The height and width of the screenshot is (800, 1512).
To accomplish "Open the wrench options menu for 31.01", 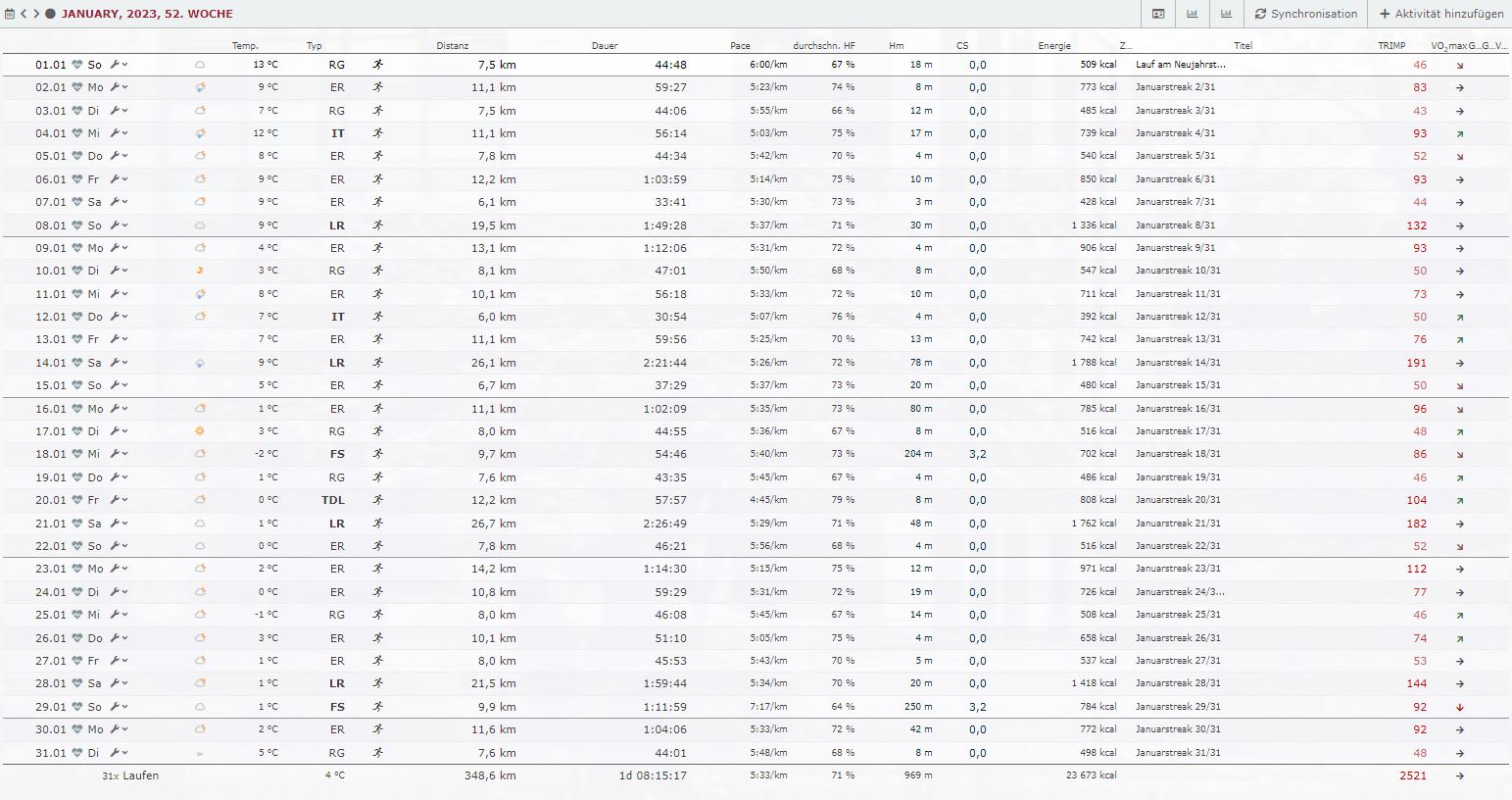I will click(x=119, y=753).
